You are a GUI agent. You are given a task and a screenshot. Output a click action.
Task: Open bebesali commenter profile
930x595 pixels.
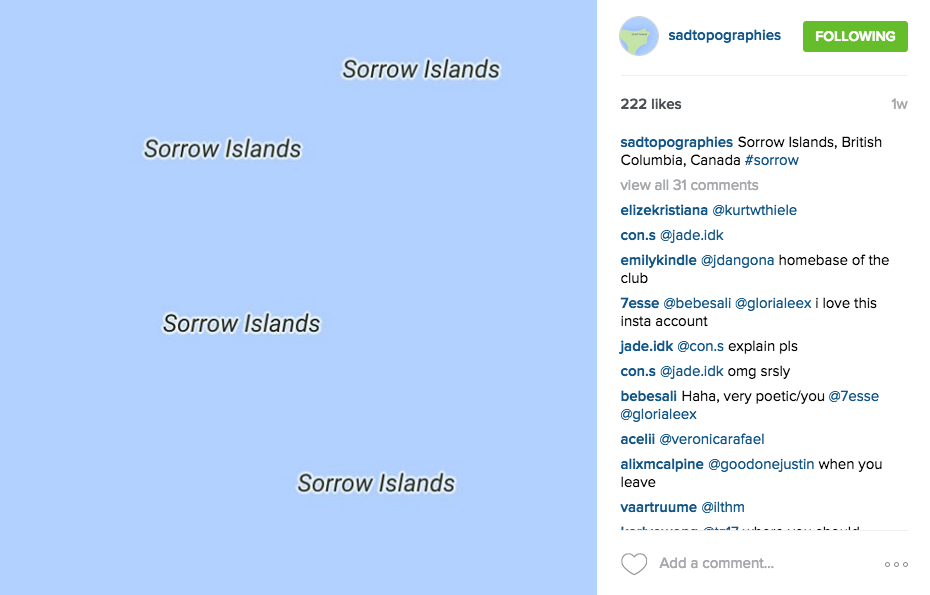648,396
